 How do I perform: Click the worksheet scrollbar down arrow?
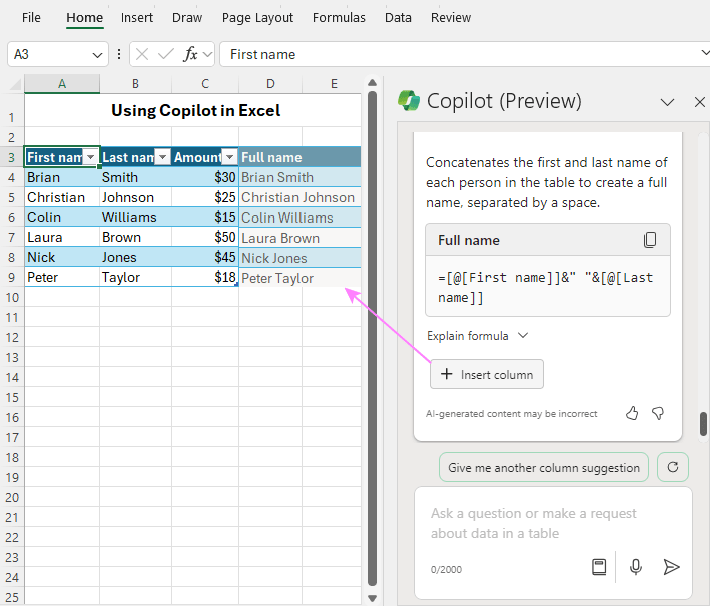(x=373, y=598)
